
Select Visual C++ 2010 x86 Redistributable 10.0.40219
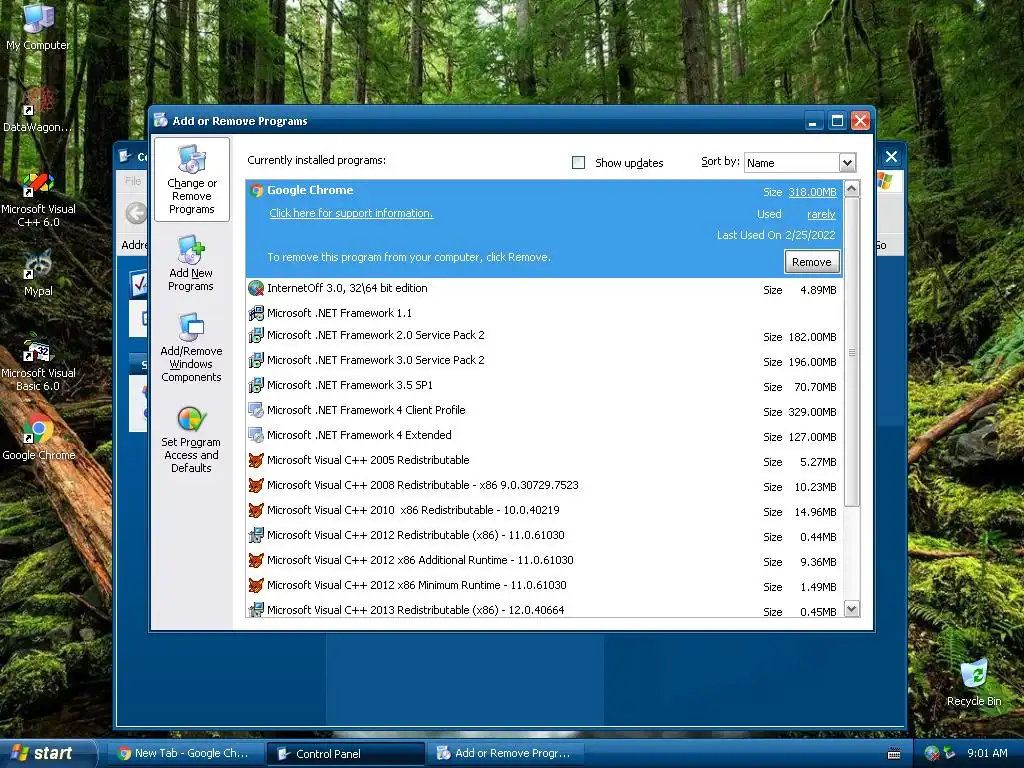click(545, 511)
